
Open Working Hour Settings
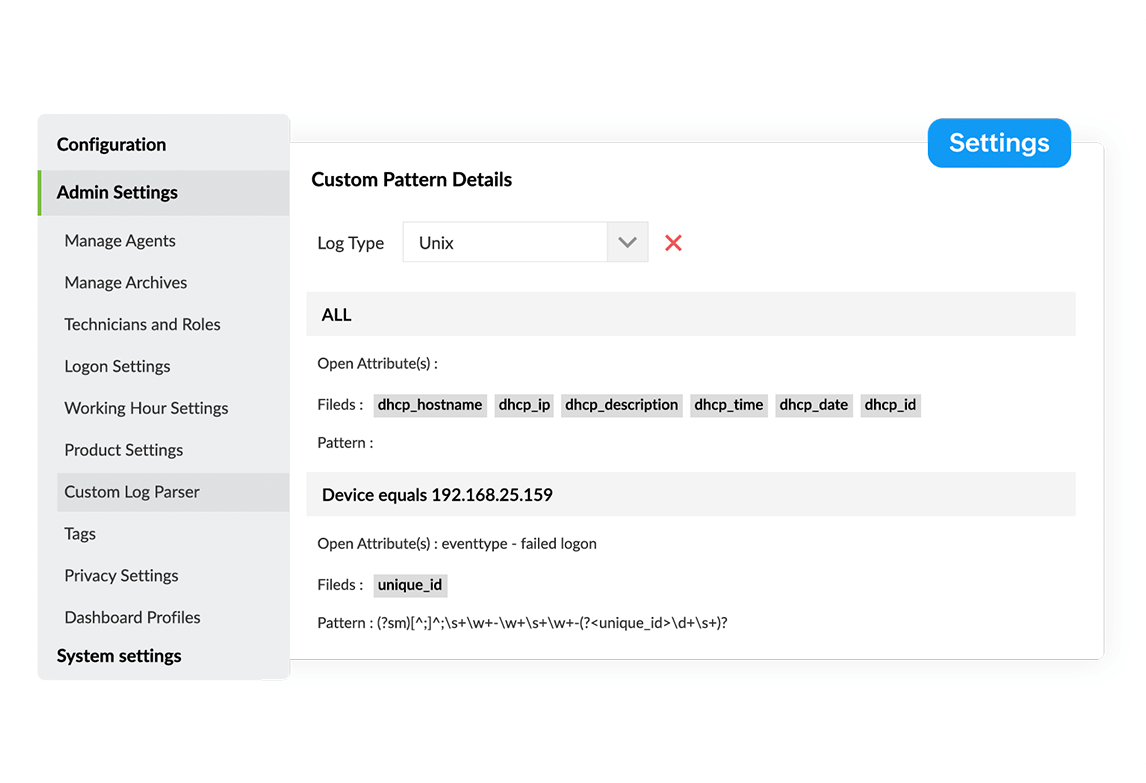146,408
